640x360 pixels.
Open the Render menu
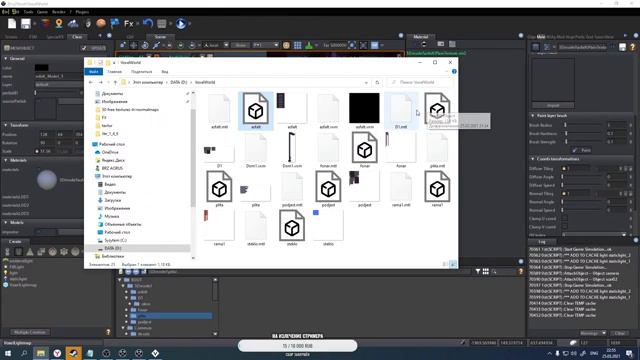coord(59,12)
